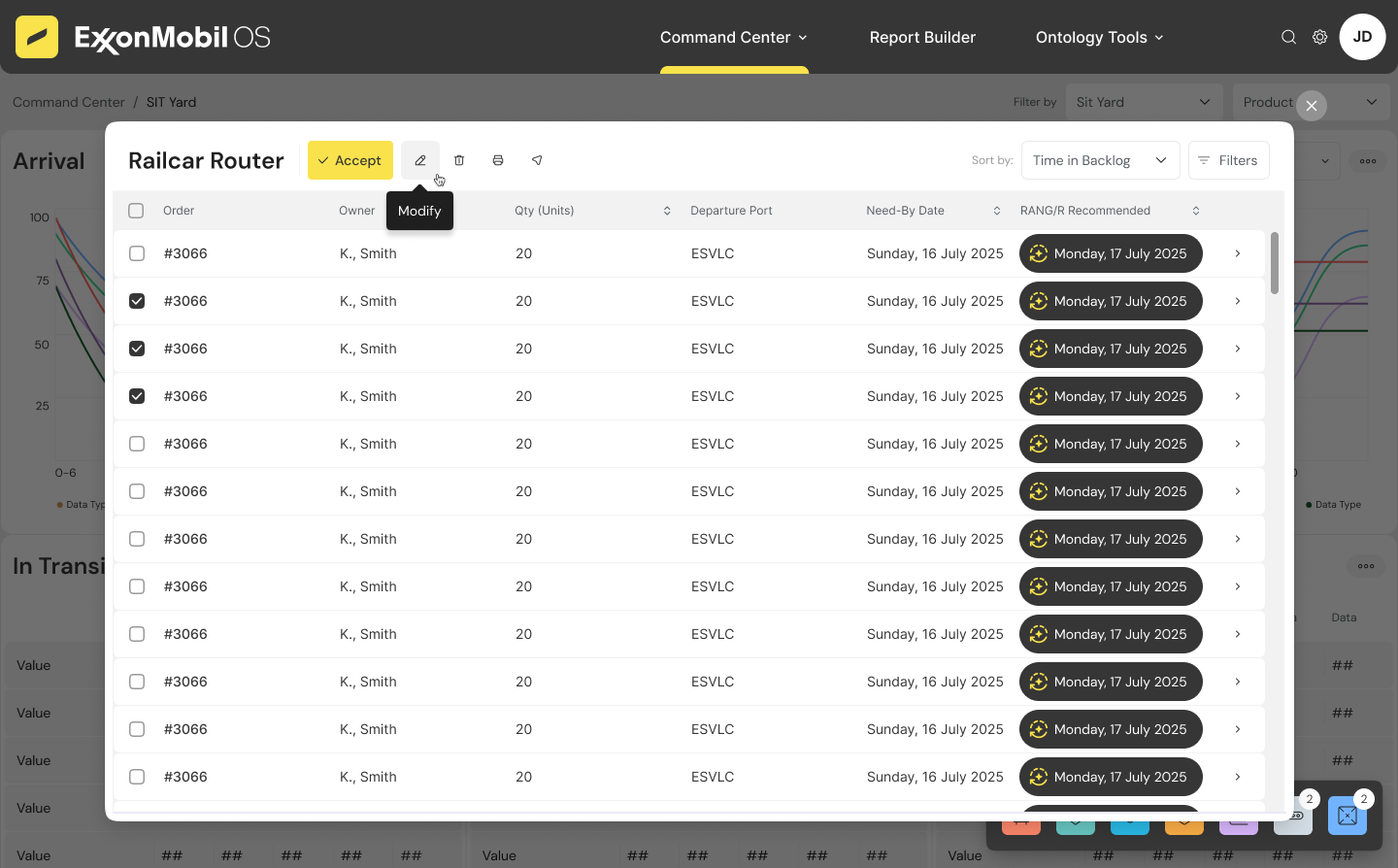The height and width of the screenshot is (868, 1398).
Task: Open the Filters button
Action: 1228,160
